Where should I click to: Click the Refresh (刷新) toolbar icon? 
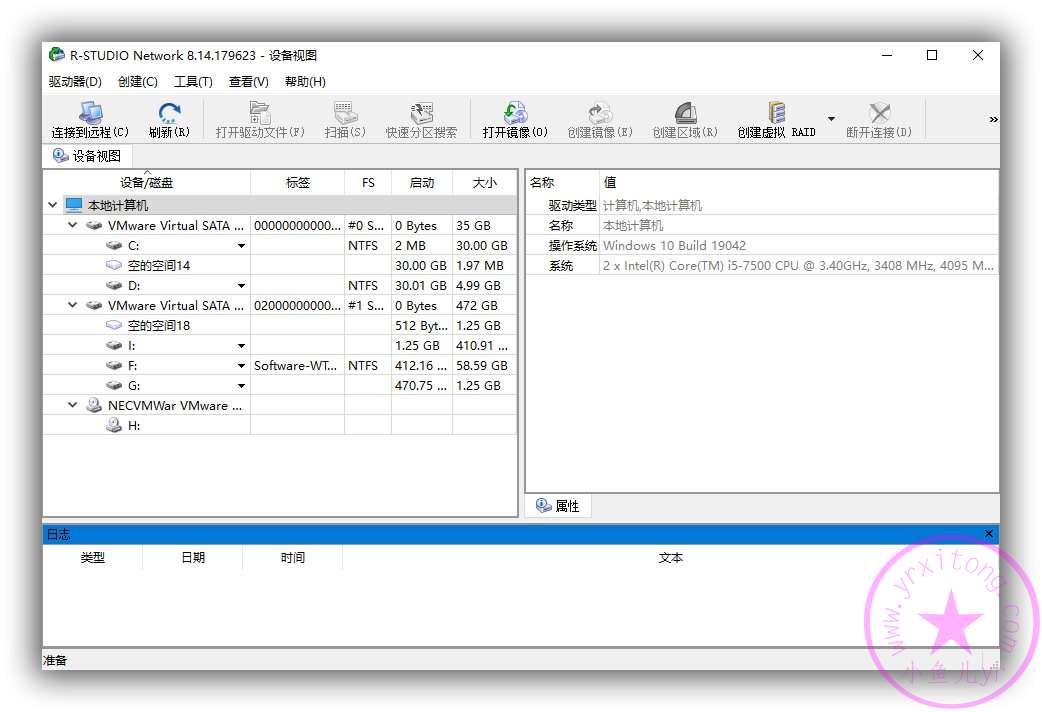pos(169,113)
